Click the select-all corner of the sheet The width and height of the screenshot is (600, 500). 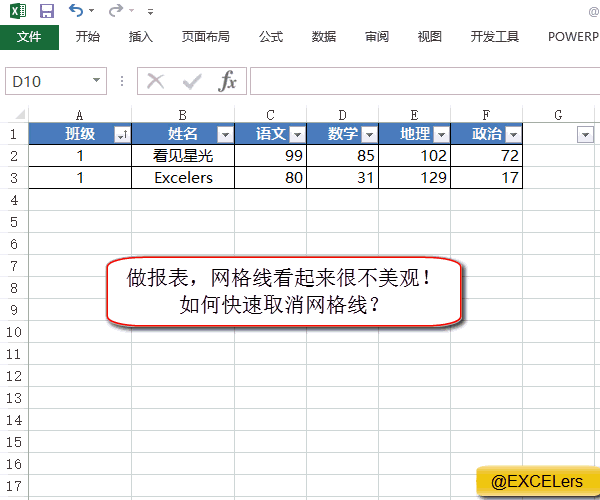pyautogui.click(x=14, y=115)
